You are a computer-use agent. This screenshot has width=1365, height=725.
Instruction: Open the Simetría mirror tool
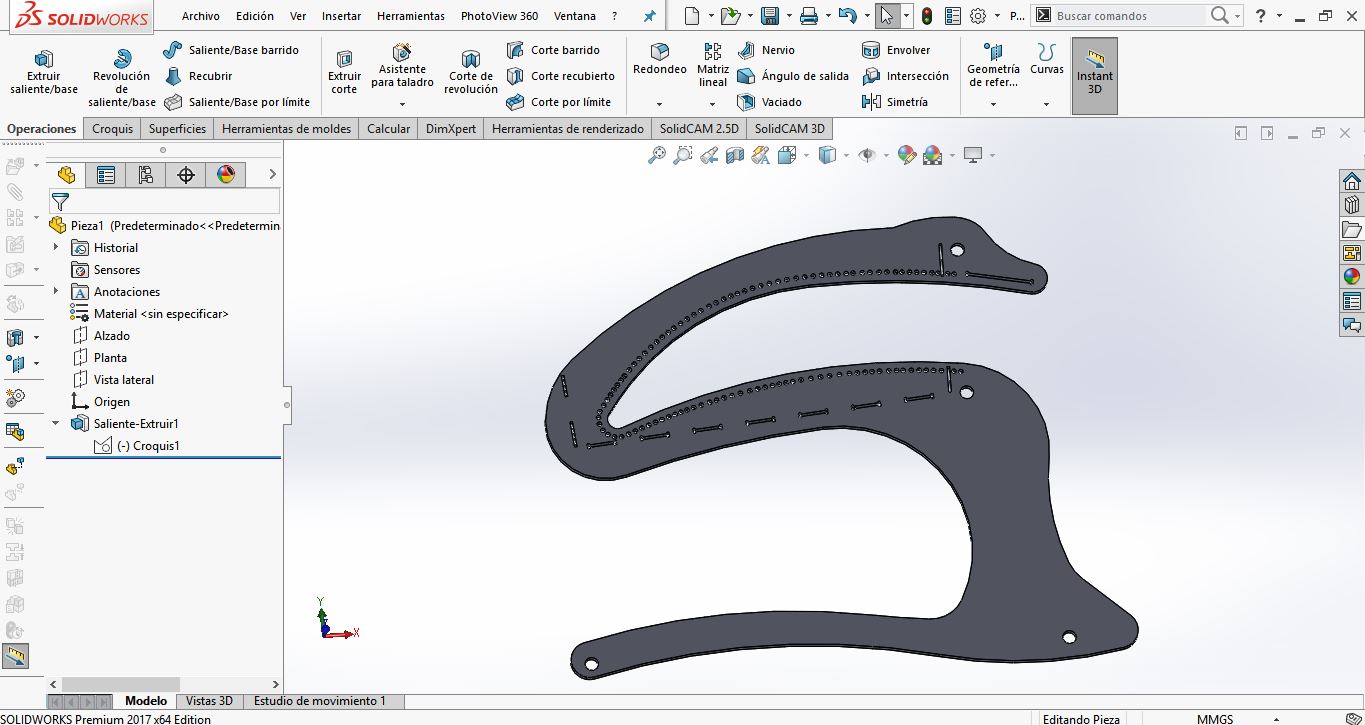[x=894, y=102]
